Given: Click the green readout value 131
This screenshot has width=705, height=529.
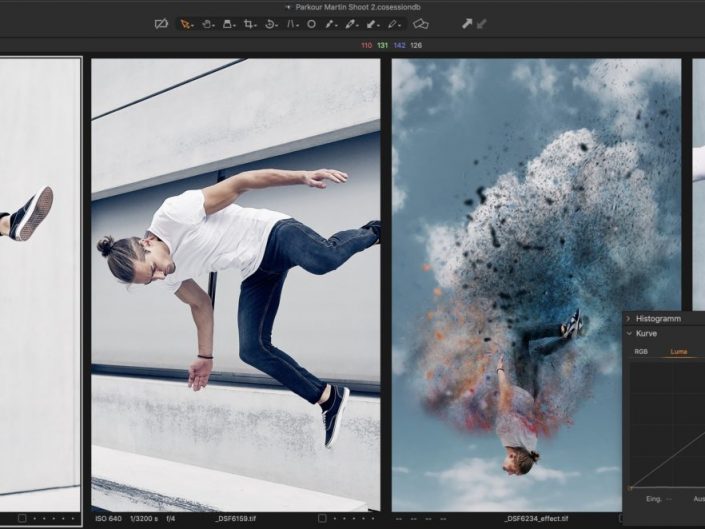Looking at the screenshot, I should tap(383, 45).
